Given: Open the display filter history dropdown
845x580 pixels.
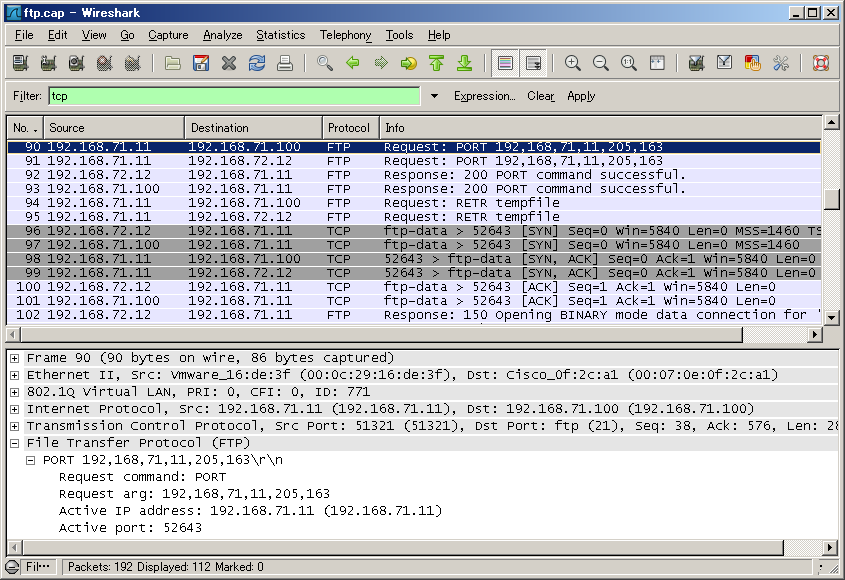Looking at the screenshot, I should 434,96.
